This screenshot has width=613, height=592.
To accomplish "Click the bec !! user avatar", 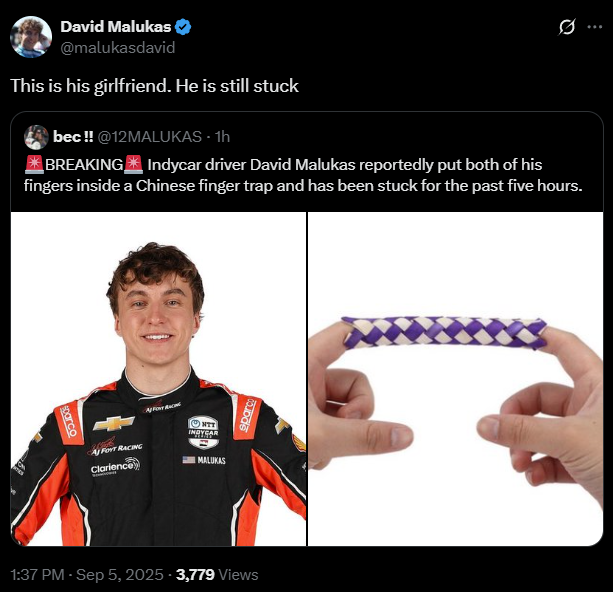I will pyautogui.click(x=36, y=137).
